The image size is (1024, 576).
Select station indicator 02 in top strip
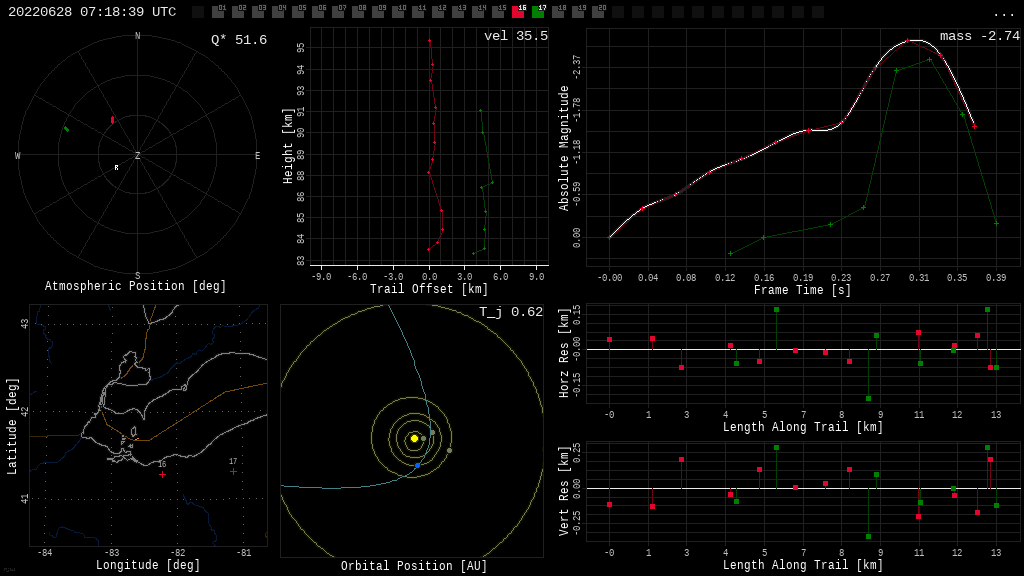pos(238,11)
